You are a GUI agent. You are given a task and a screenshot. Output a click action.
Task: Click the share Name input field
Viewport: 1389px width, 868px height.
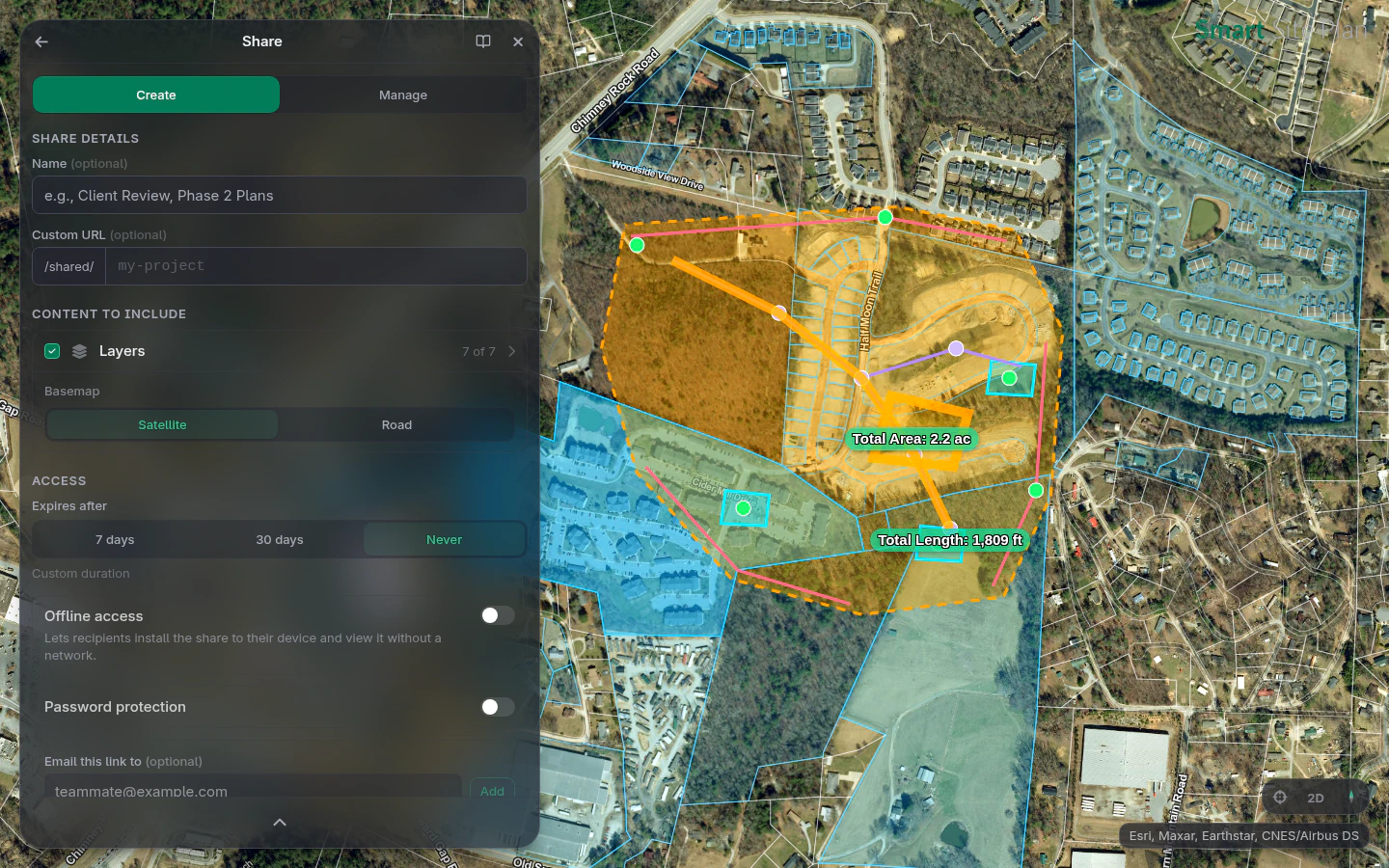[x=280, y=195]
